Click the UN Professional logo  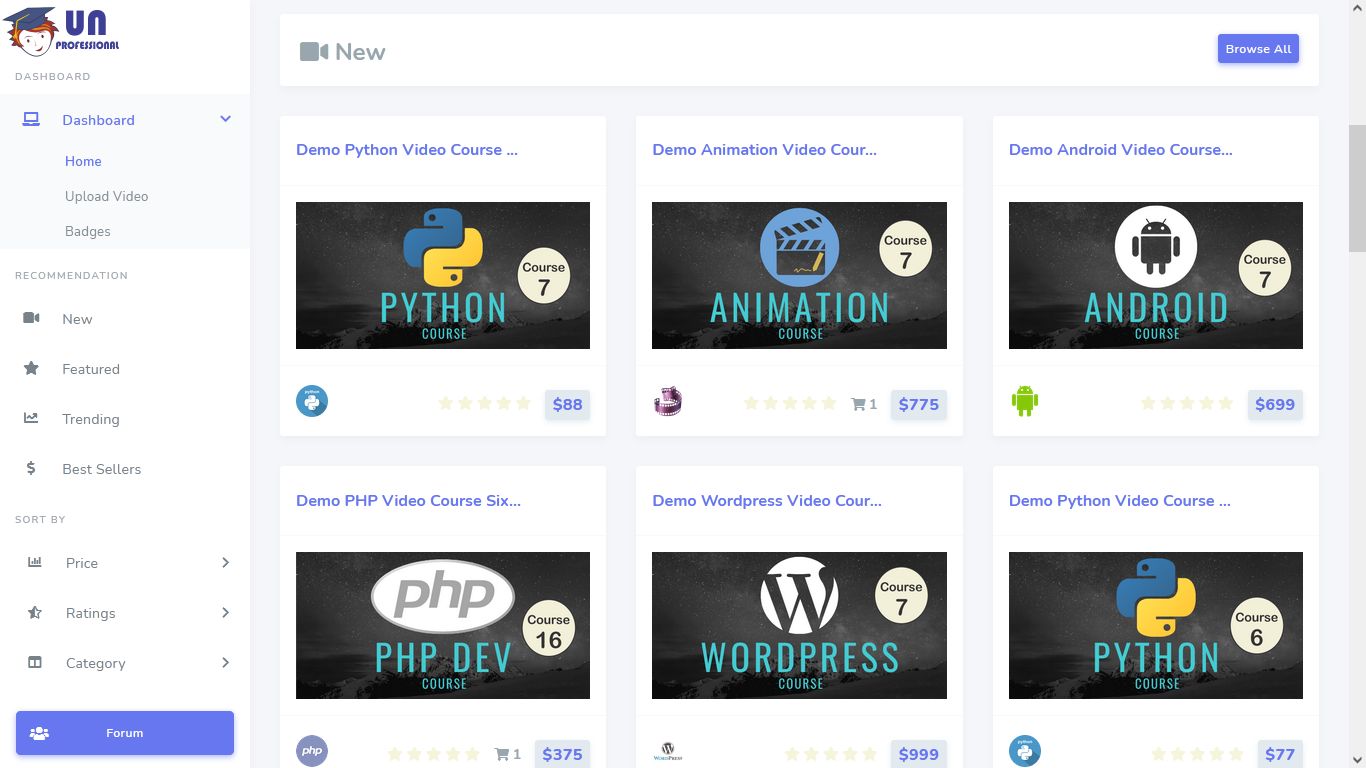tap(61, 30)
